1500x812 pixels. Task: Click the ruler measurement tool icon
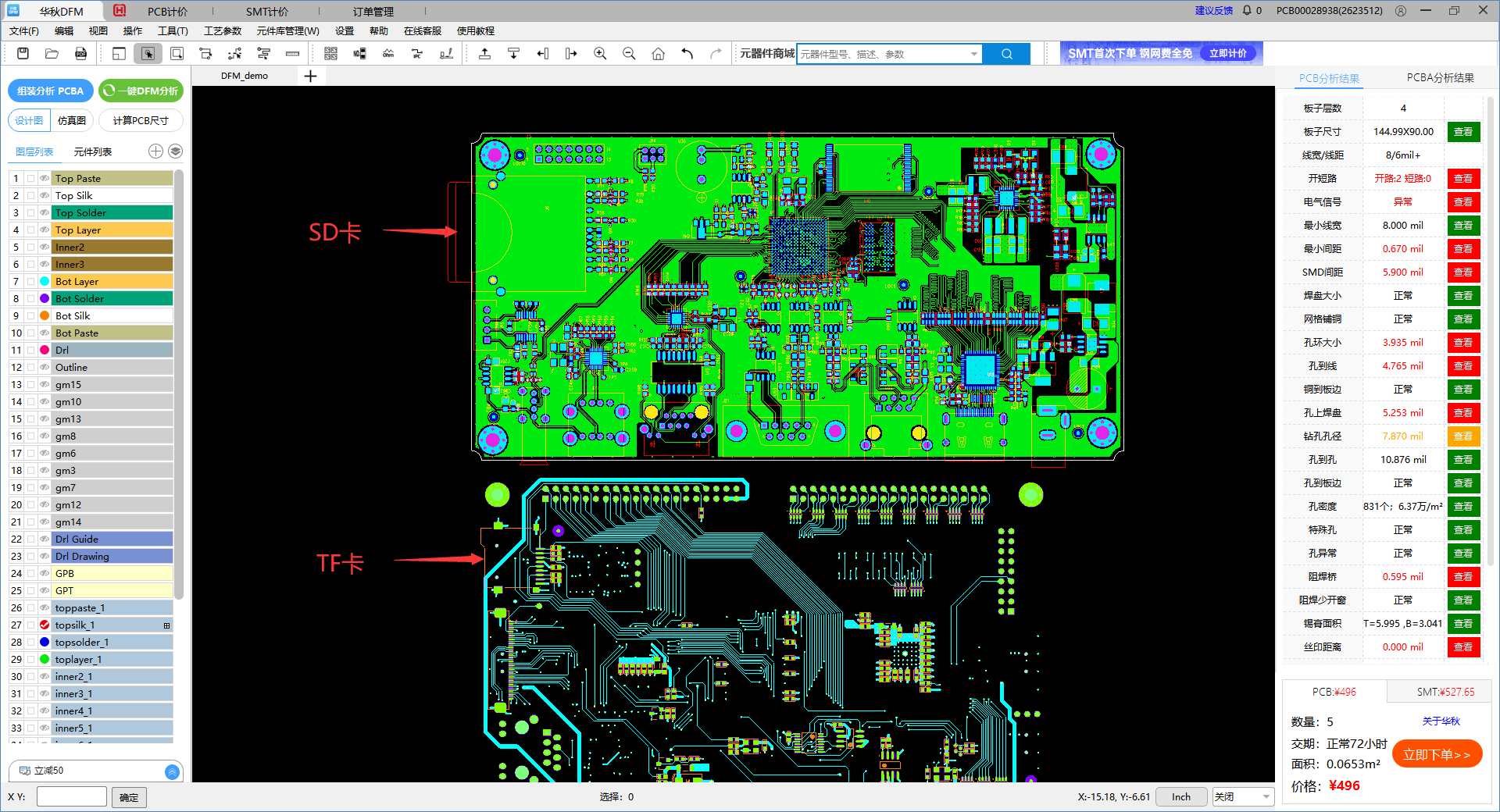(x=292, y=53)
